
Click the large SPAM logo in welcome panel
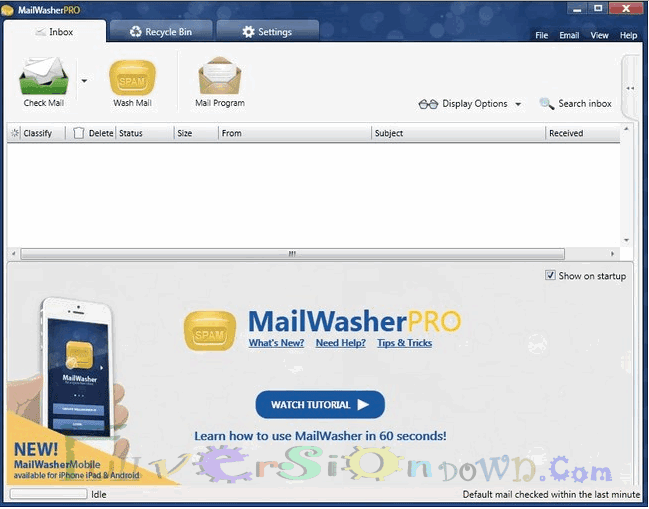pyautogui.click(x=210, y=331)
